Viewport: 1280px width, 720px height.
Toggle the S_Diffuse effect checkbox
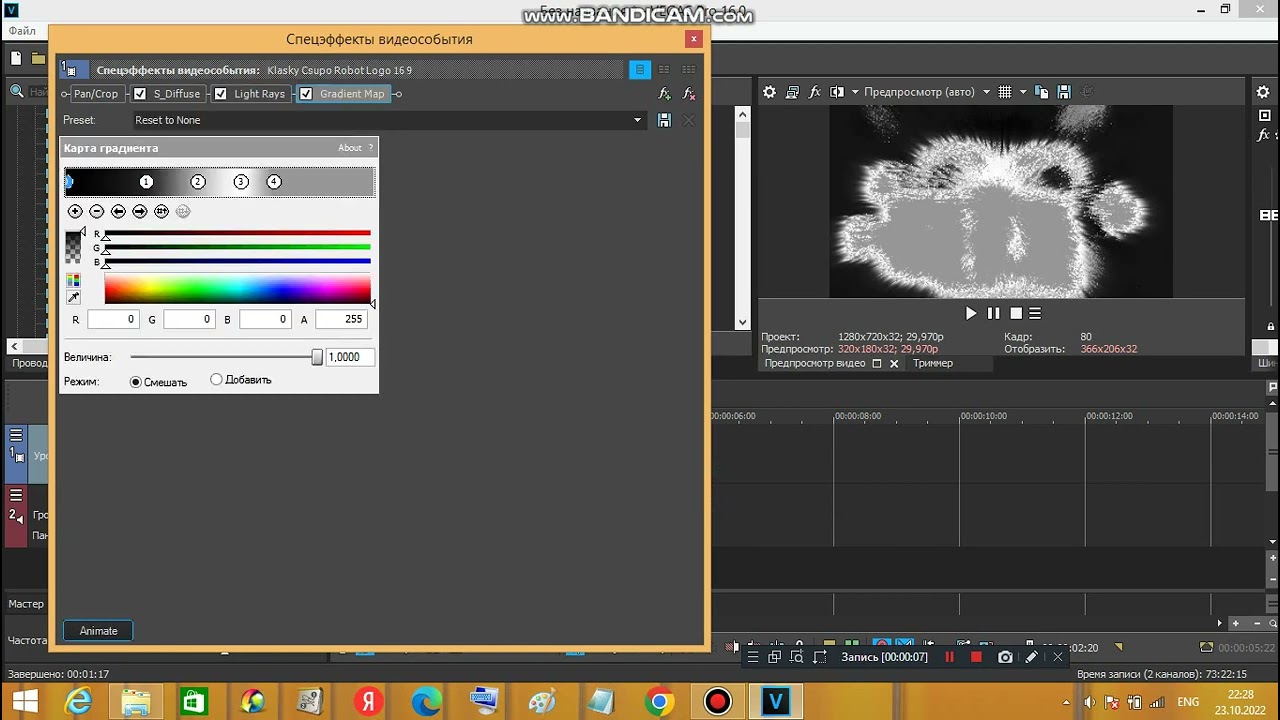point(140,94)
